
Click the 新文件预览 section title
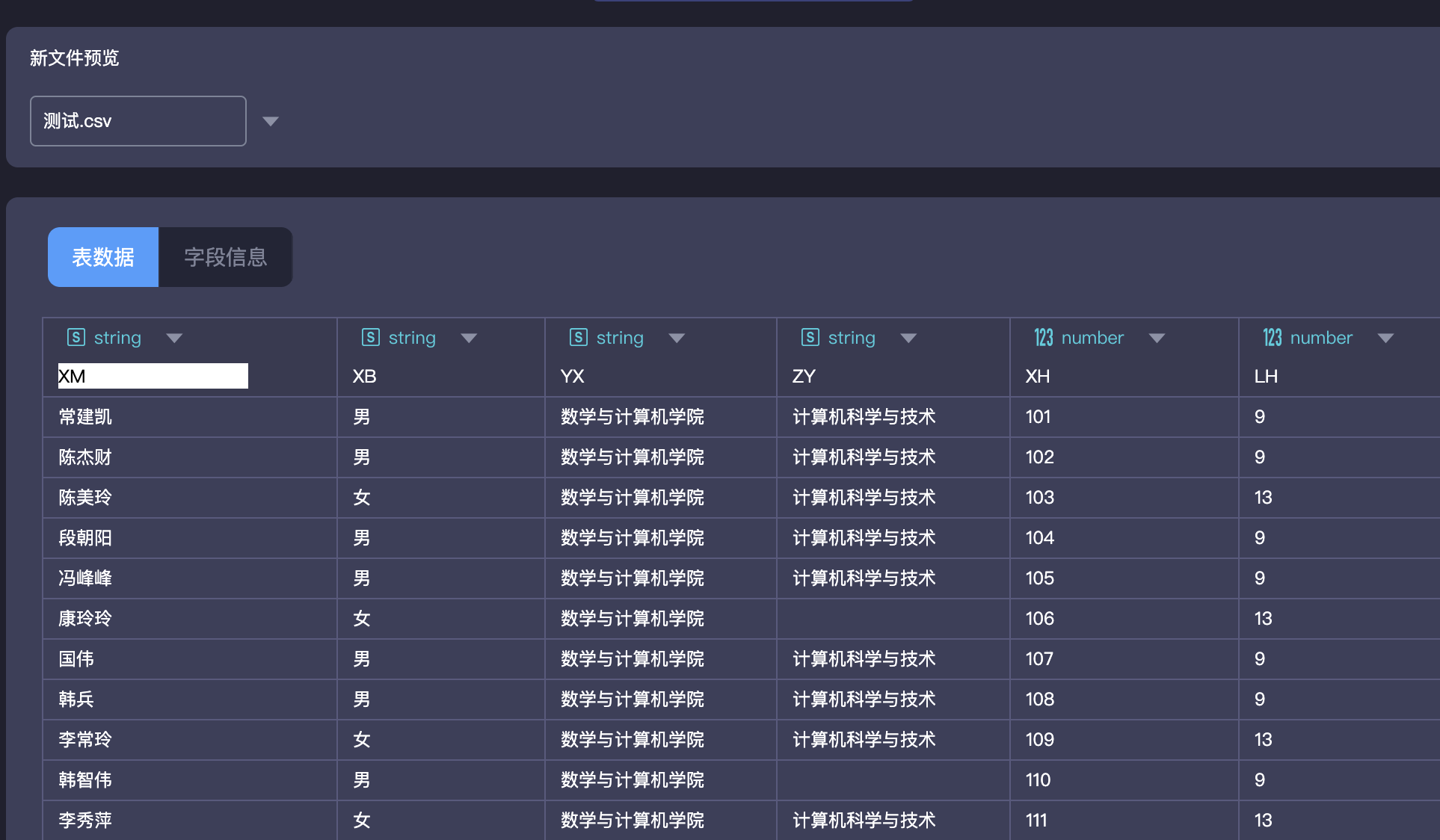point(74,58)
